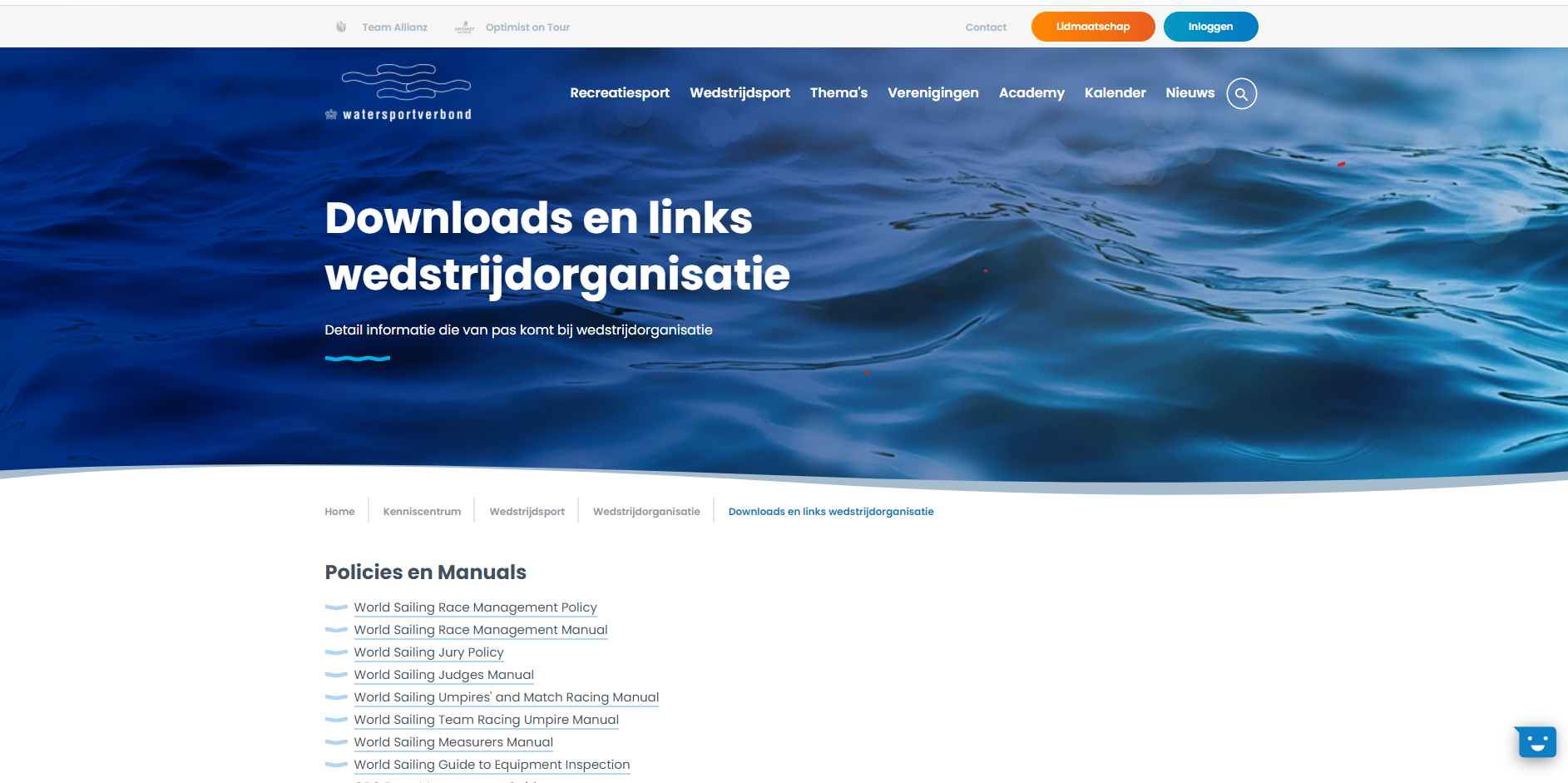Screen dimensions: 1568x783
Task: Click the Wedstrijdorganisatie breadcrumb link
Action: 646,512
